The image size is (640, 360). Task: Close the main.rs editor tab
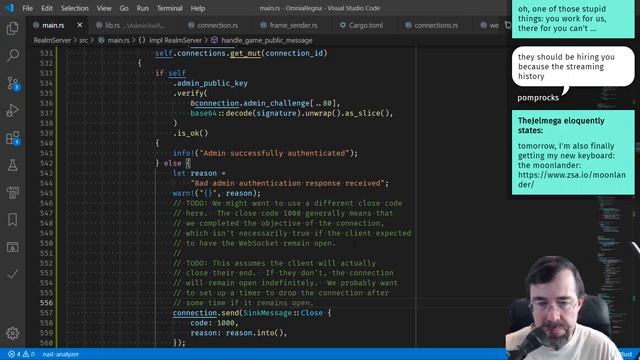[80, 25]
